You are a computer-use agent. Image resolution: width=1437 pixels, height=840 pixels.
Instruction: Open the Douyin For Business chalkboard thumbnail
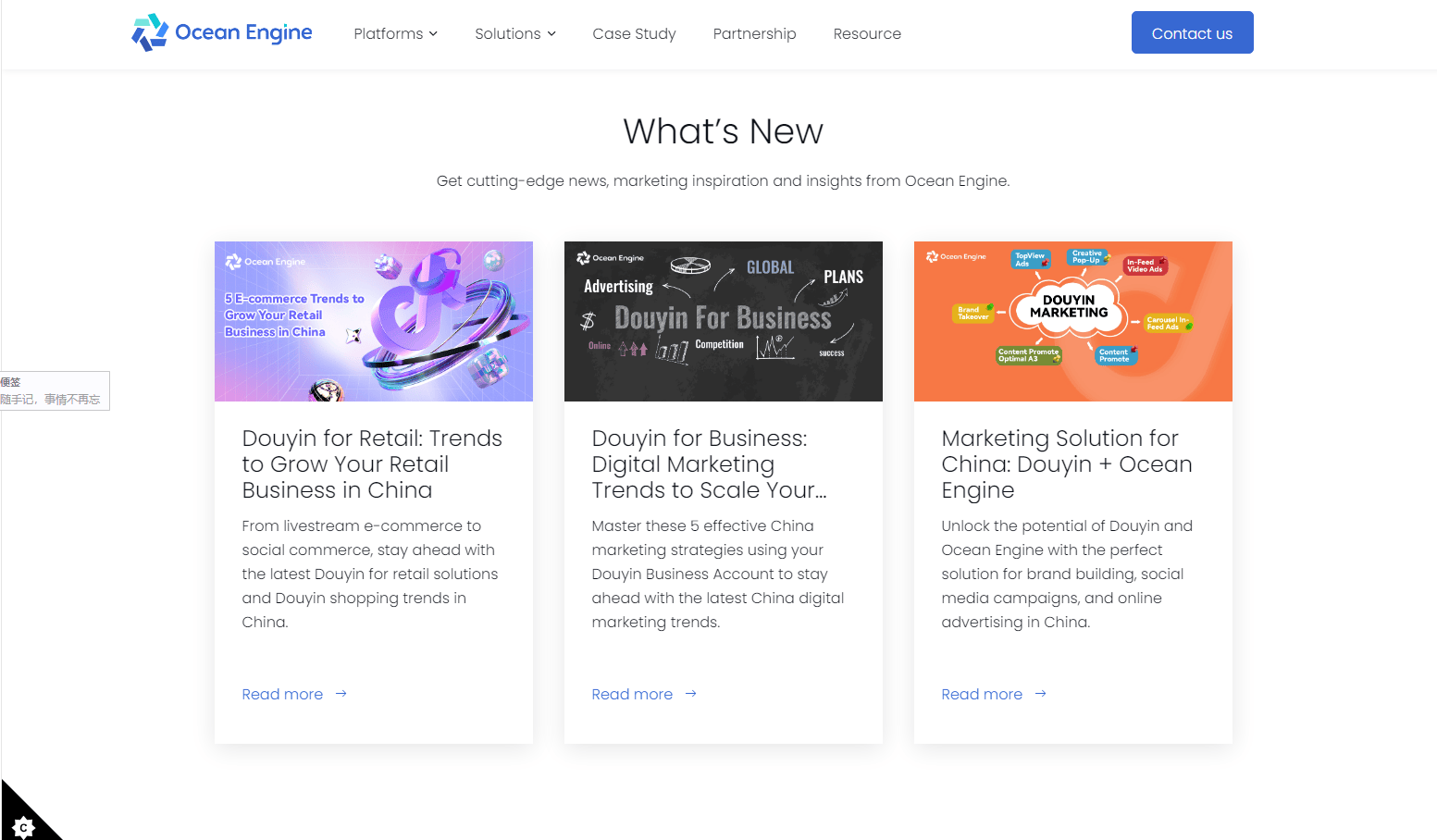[x=724, y=321]
